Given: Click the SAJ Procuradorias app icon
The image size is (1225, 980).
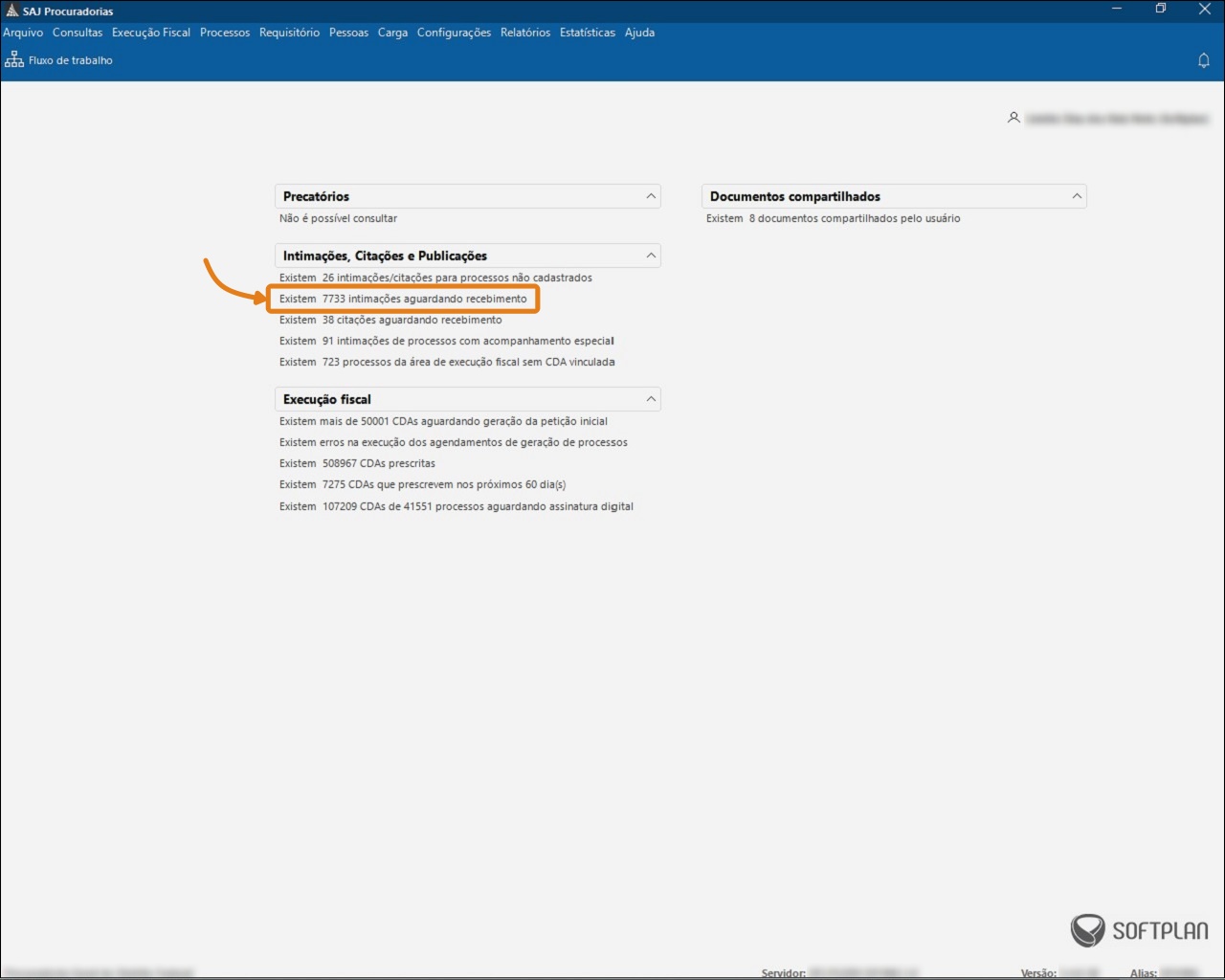Looking at the screenshot, I should [x=11, y=11].
